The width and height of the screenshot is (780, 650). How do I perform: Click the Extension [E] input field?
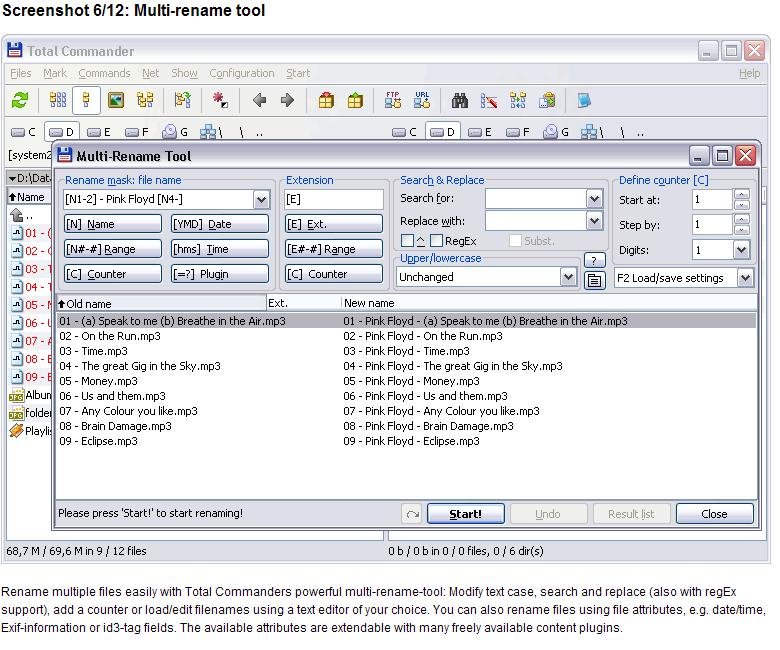point(334,200)
